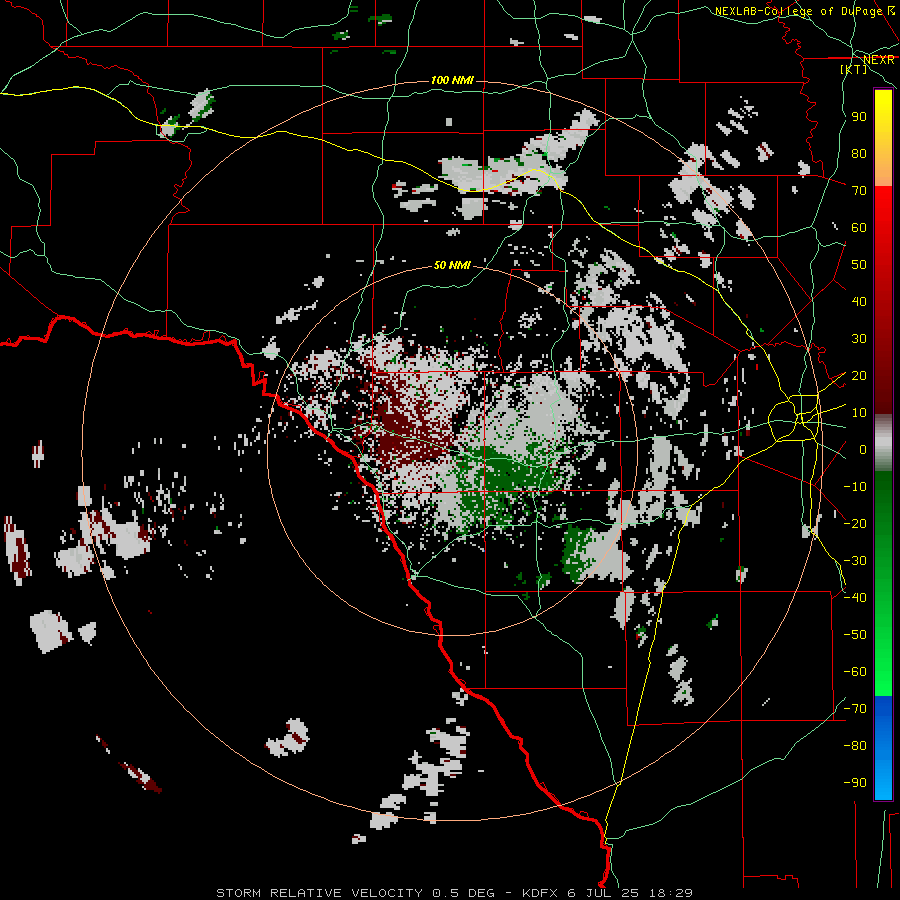The height and width of the screenshot is (900, 900).
Task: Click the "-40" value on the velocity scale
Action: [x=855, y=598]
